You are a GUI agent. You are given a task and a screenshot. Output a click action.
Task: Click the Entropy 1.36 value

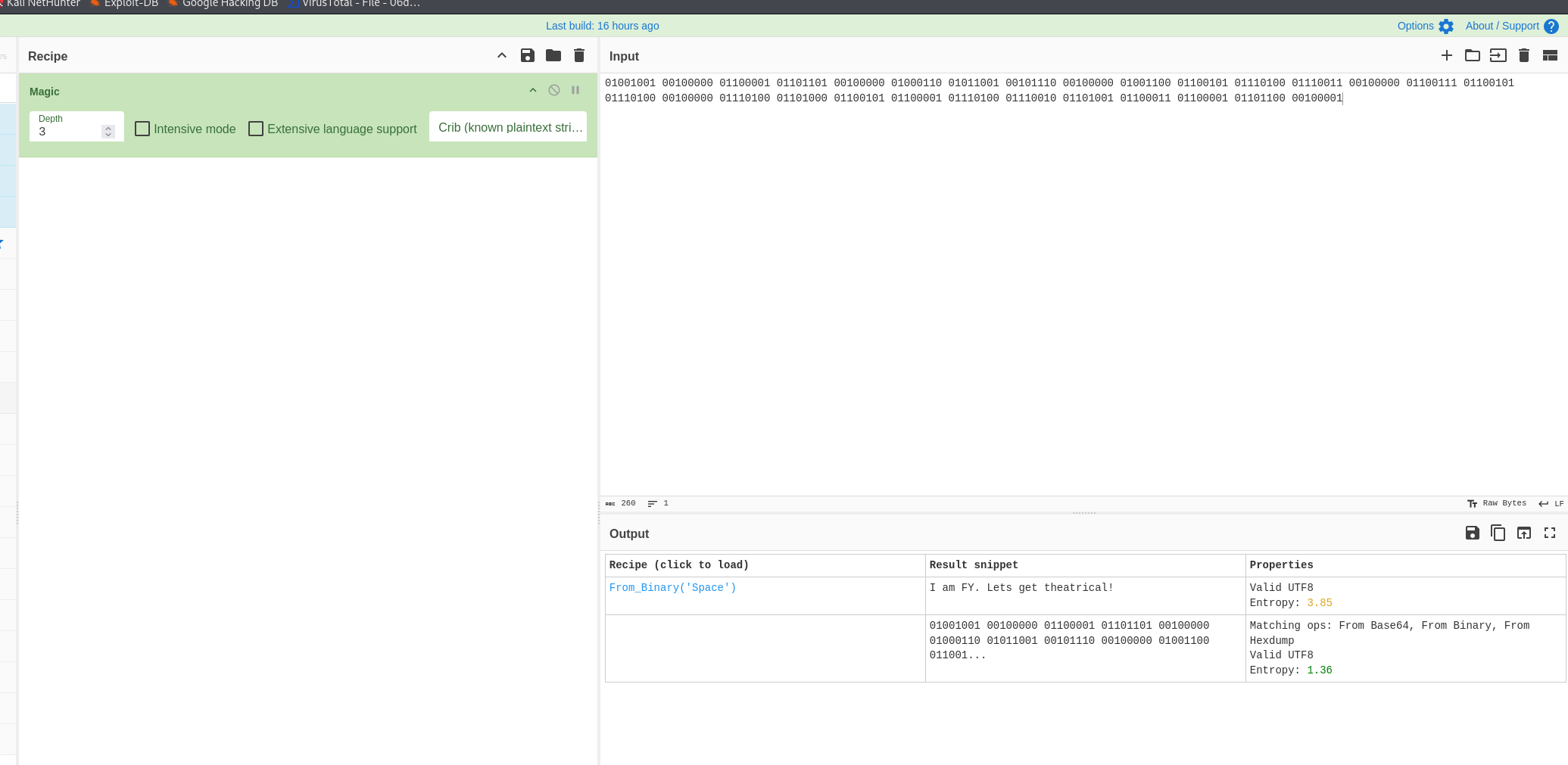[x=1320, y=670]
